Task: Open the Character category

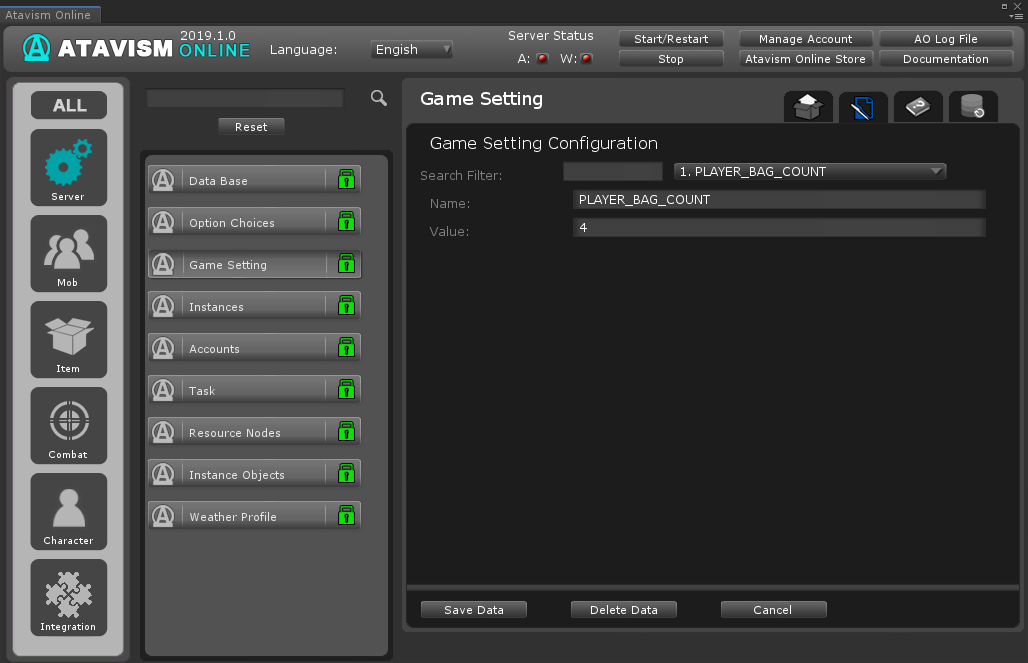Action: [68, 511]
